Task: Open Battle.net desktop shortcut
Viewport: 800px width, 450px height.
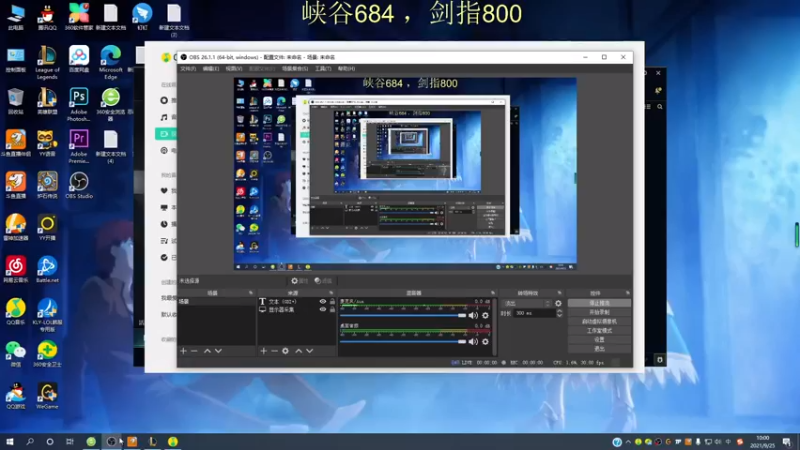Action: (47, 270)
